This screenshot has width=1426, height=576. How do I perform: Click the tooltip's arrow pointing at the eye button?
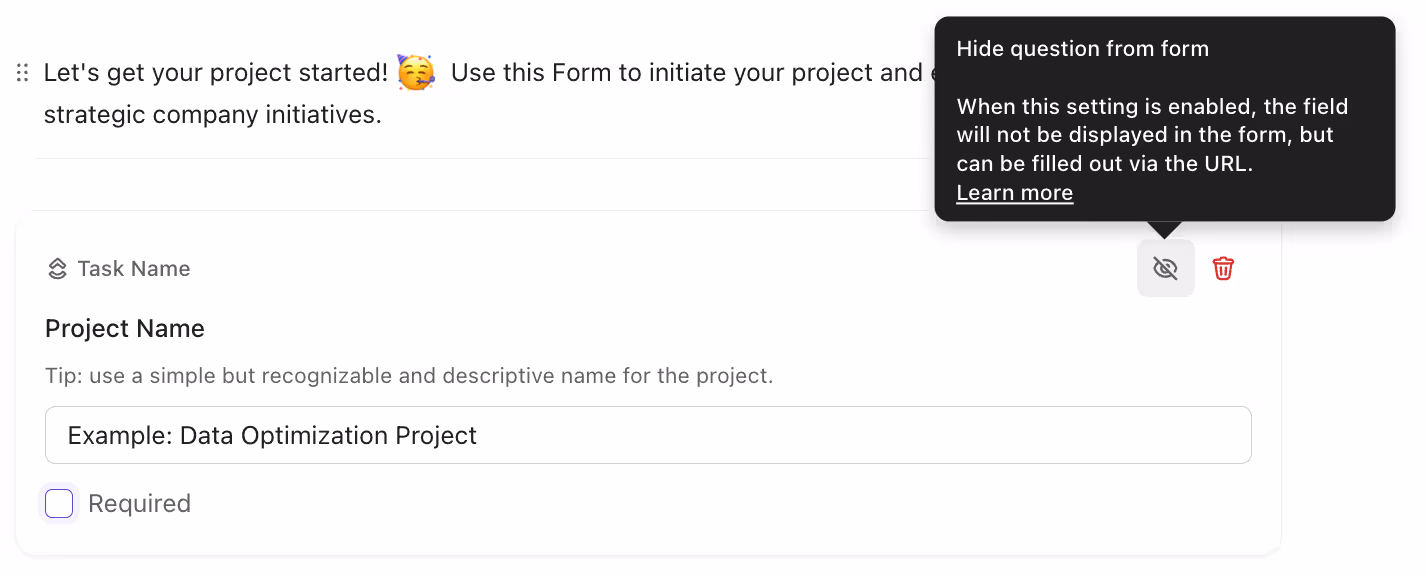(1165, 228)
